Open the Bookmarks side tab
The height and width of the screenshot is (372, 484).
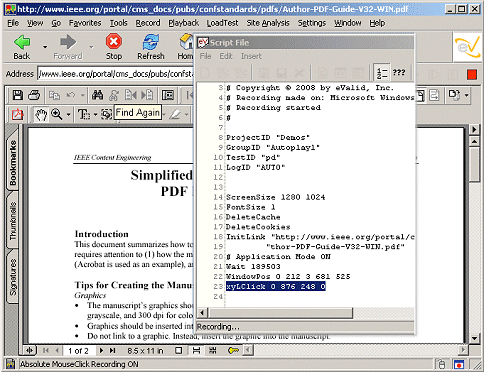pos(13,163)
